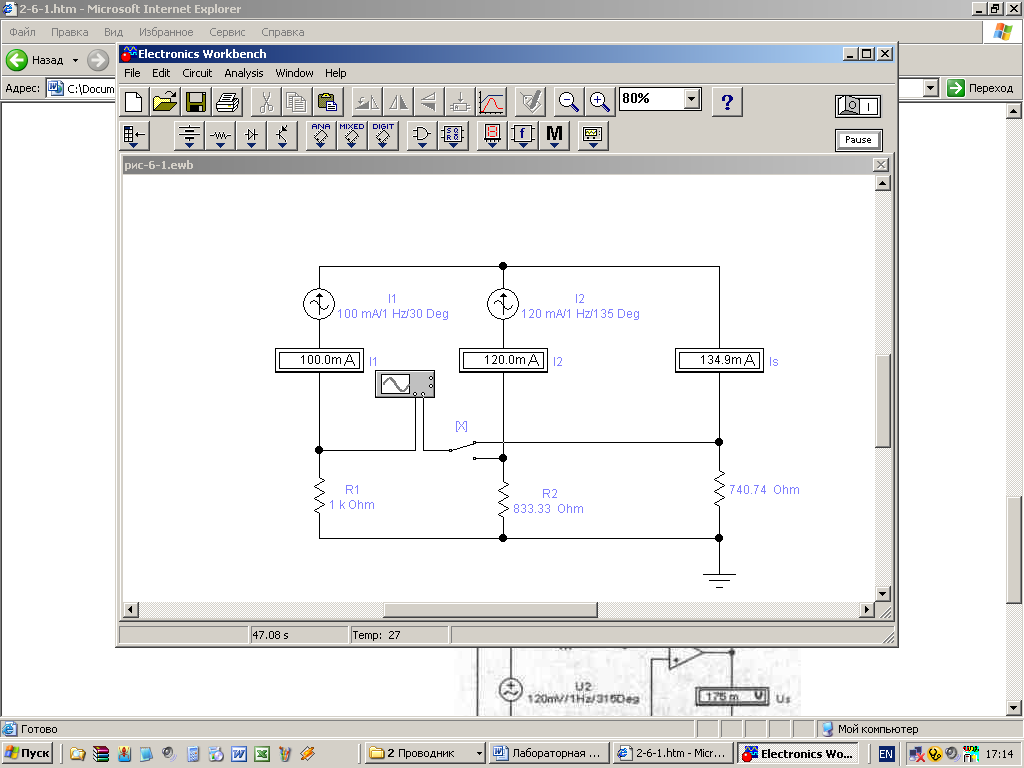Click the Pause simulation button
Viewport: 1024px width, 768px height.
click(x=858, y=140)
